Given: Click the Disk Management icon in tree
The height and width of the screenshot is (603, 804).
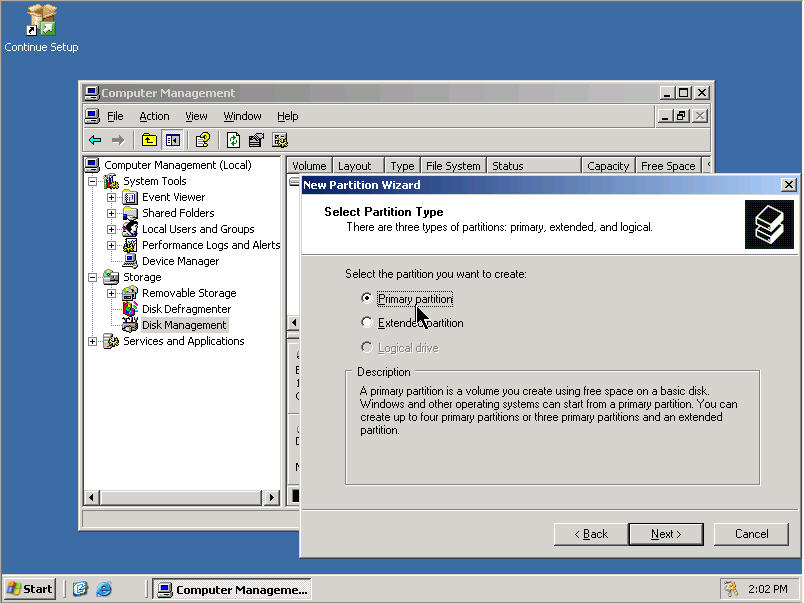Looking at the screenshot, I should pyautogui.click(x=130, y=325).
